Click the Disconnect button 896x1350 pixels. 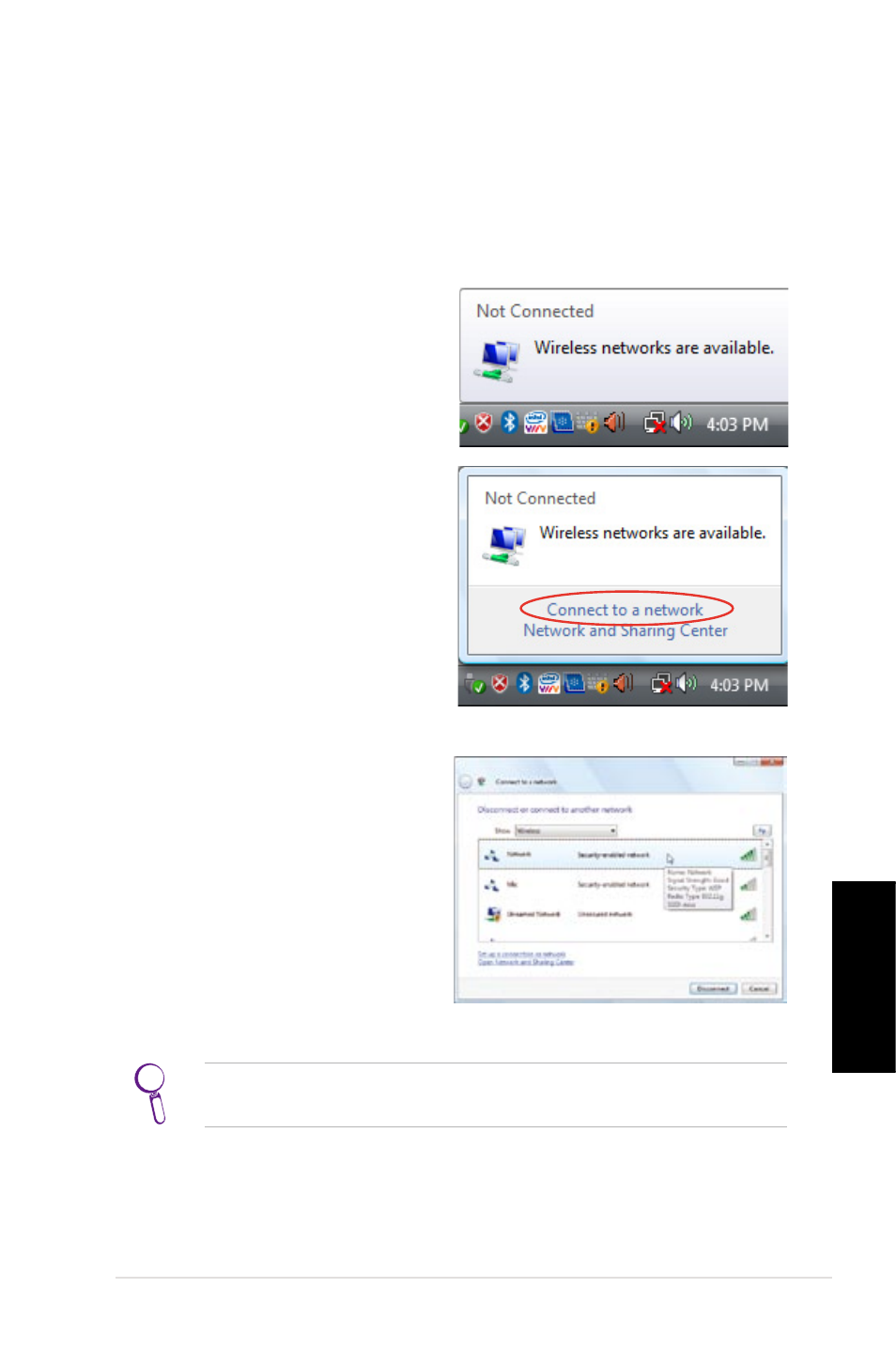coord(714,988)
